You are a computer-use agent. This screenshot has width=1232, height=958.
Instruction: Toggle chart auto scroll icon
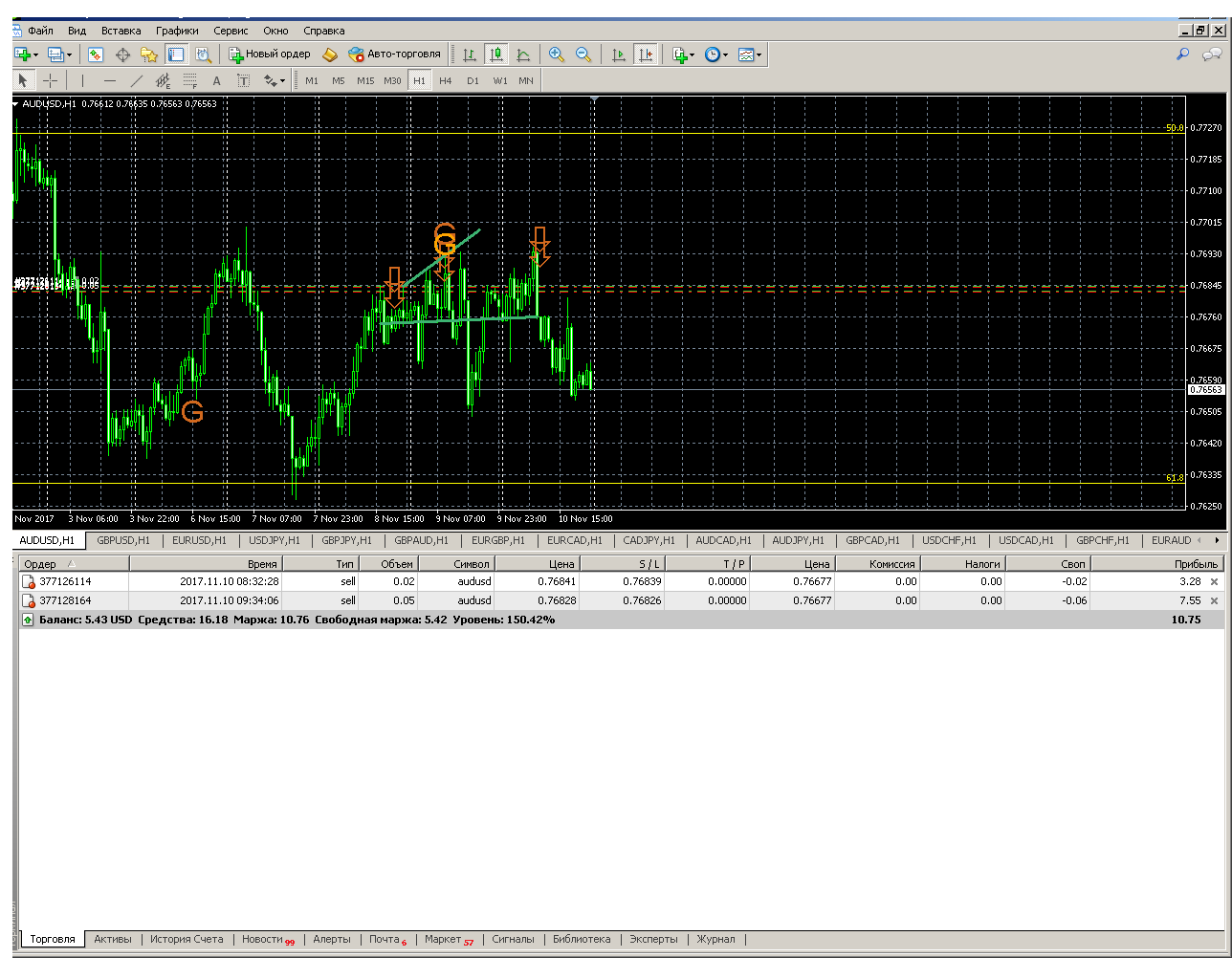[x=619, y=54]
